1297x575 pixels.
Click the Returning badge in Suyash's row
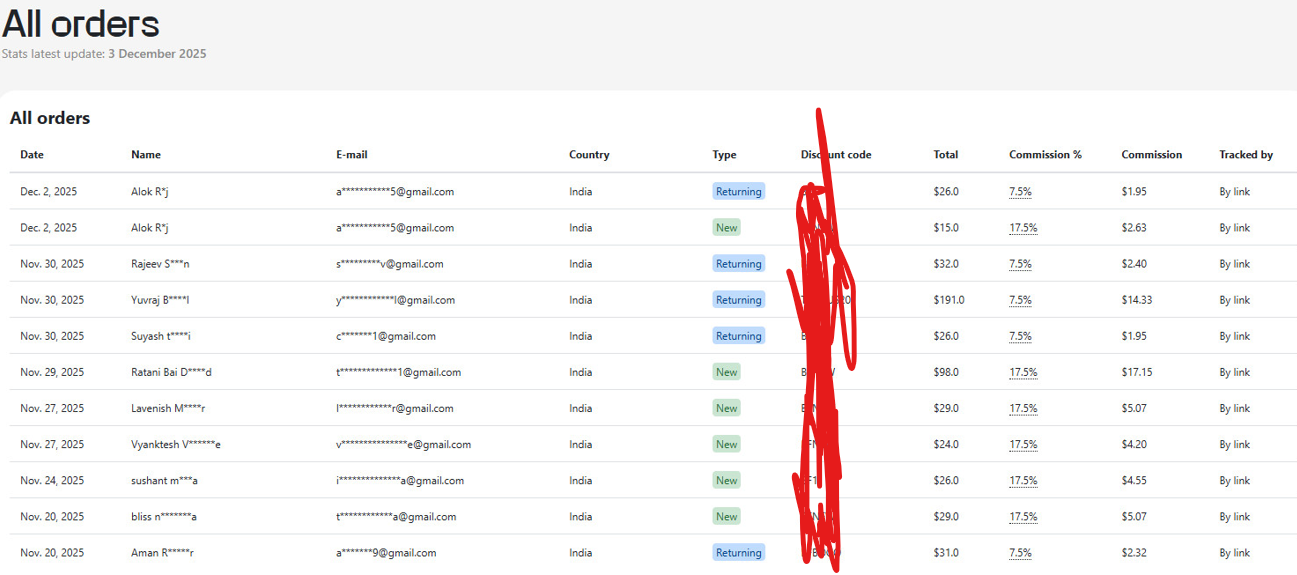[x=738, y=336]
